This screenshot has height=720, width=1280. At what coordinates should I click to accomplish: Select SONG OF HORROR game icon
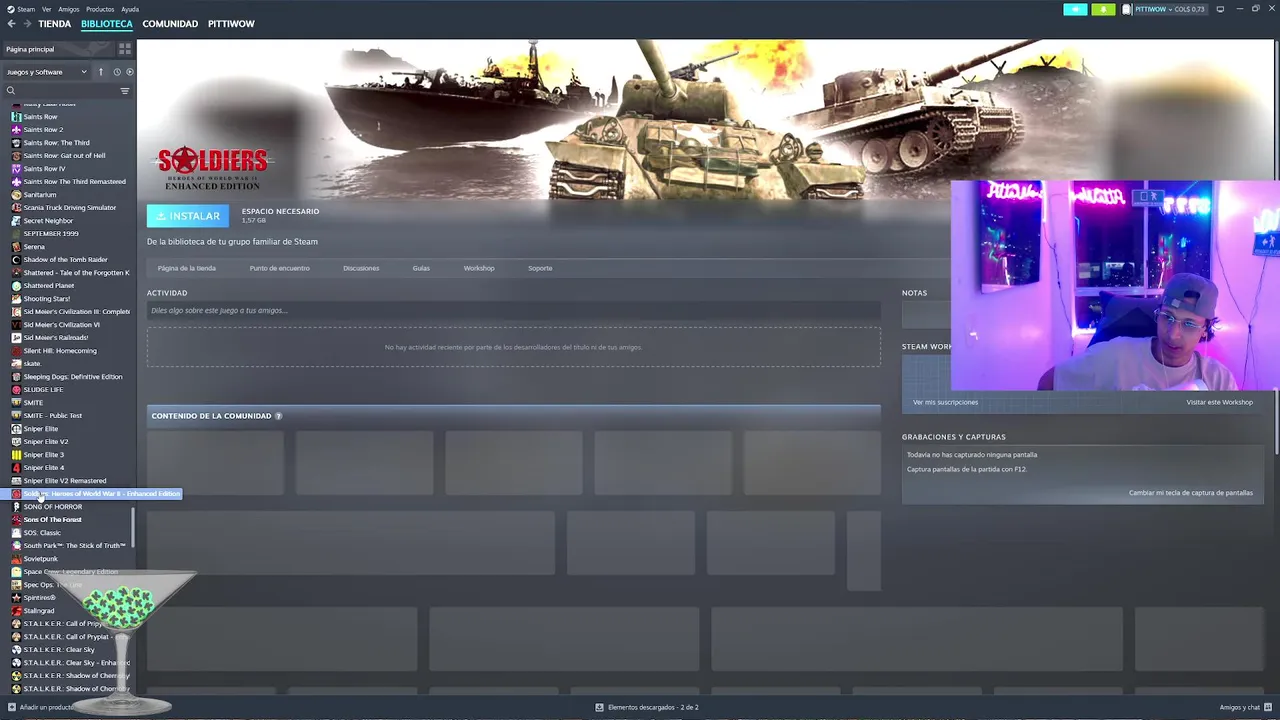(16, 507)
